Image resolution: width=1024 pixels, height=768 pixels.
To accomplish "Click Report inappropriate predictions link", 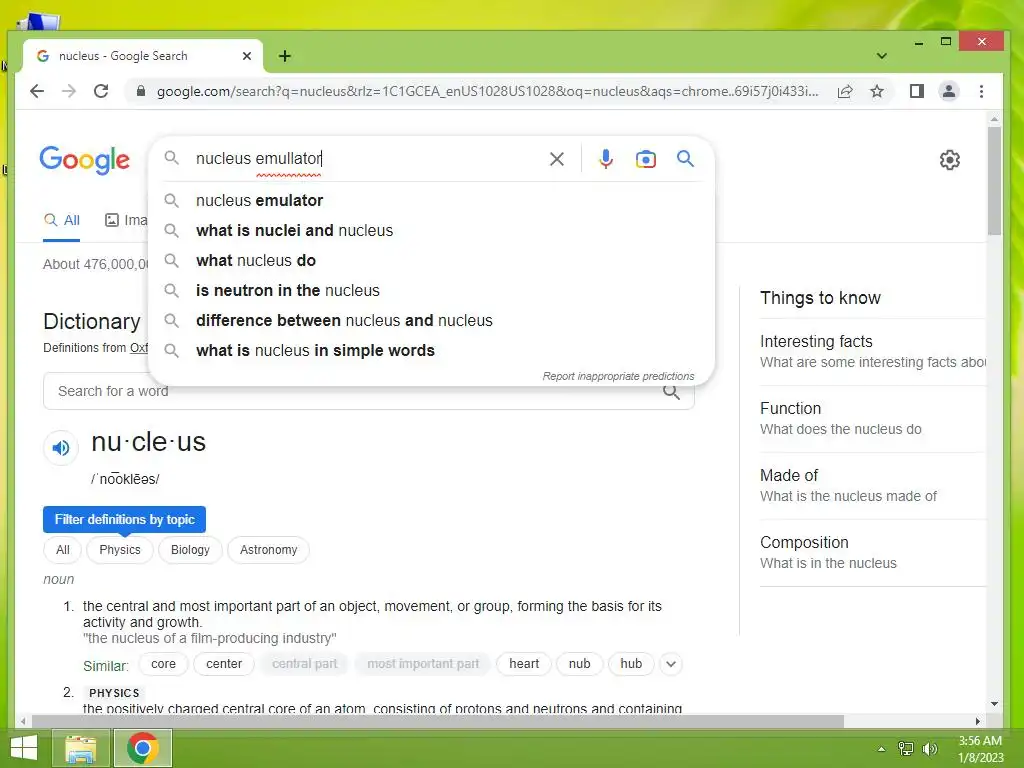I will pos(618,376).
